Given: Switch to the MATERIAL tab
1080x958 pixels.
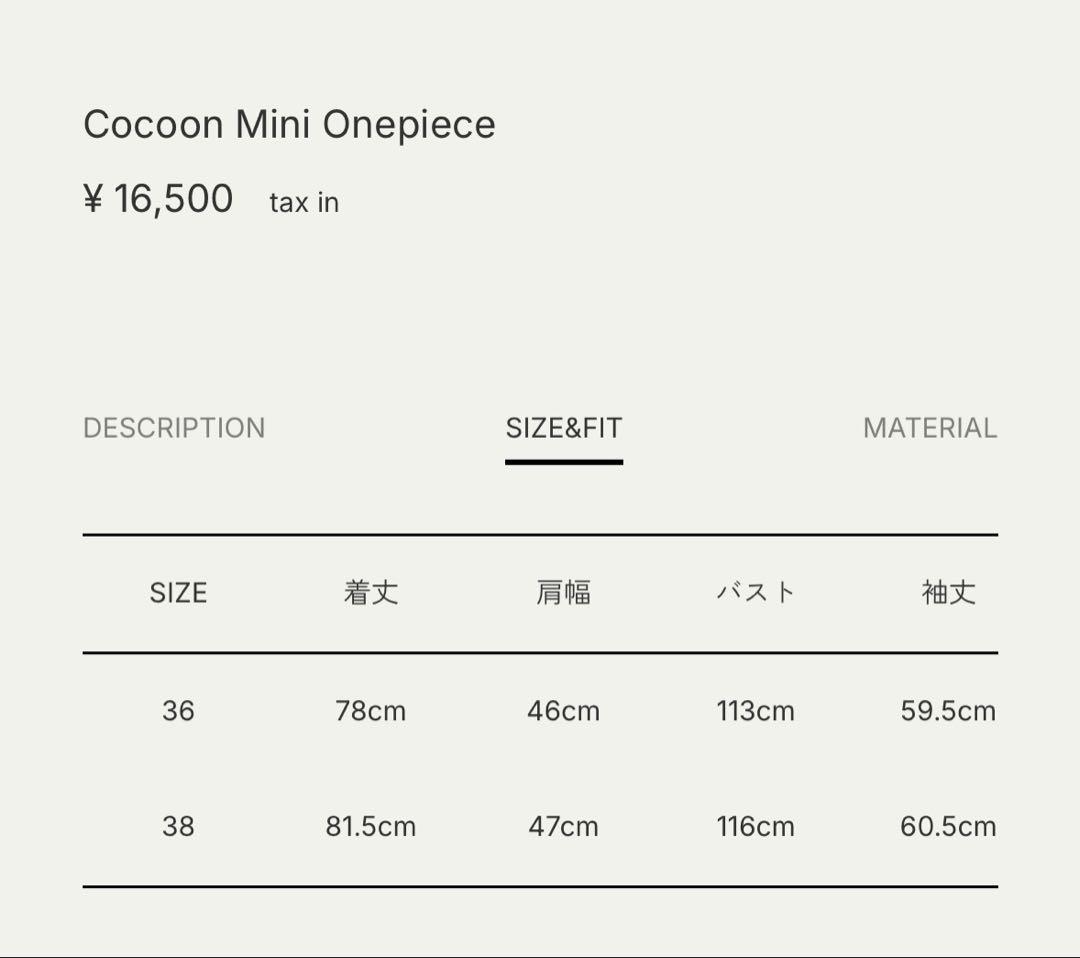Looking at the screenshot, I should pyautogui.click(x=930, y=428).
